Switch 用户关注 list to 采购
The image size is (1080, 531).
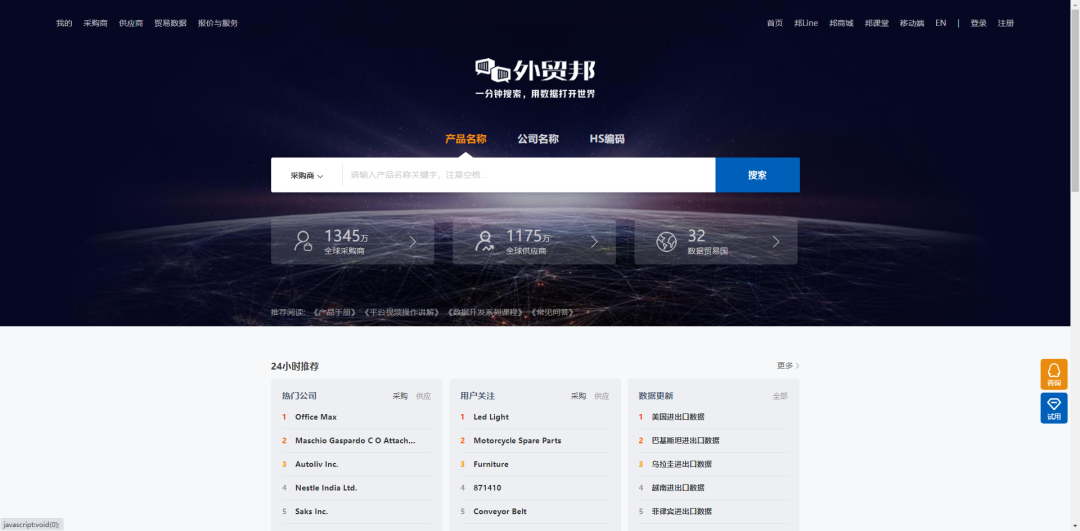(x=579, y=396)
